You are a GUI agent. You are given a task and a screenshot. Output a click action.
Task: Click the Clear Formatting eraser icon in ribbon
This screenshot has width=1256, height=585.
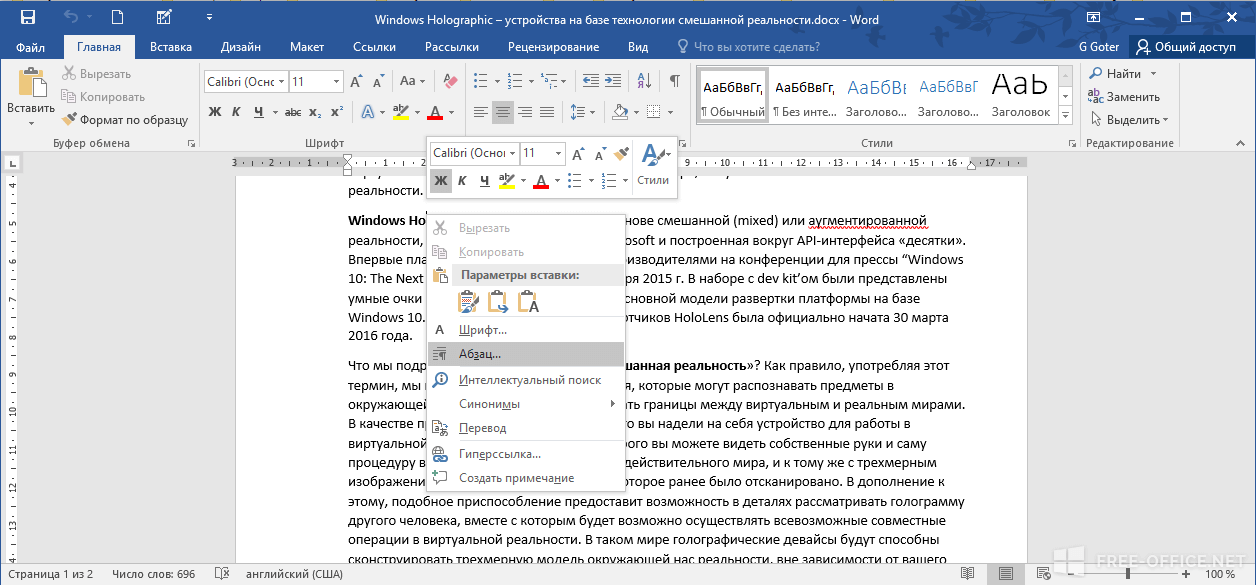coord(449,81)
